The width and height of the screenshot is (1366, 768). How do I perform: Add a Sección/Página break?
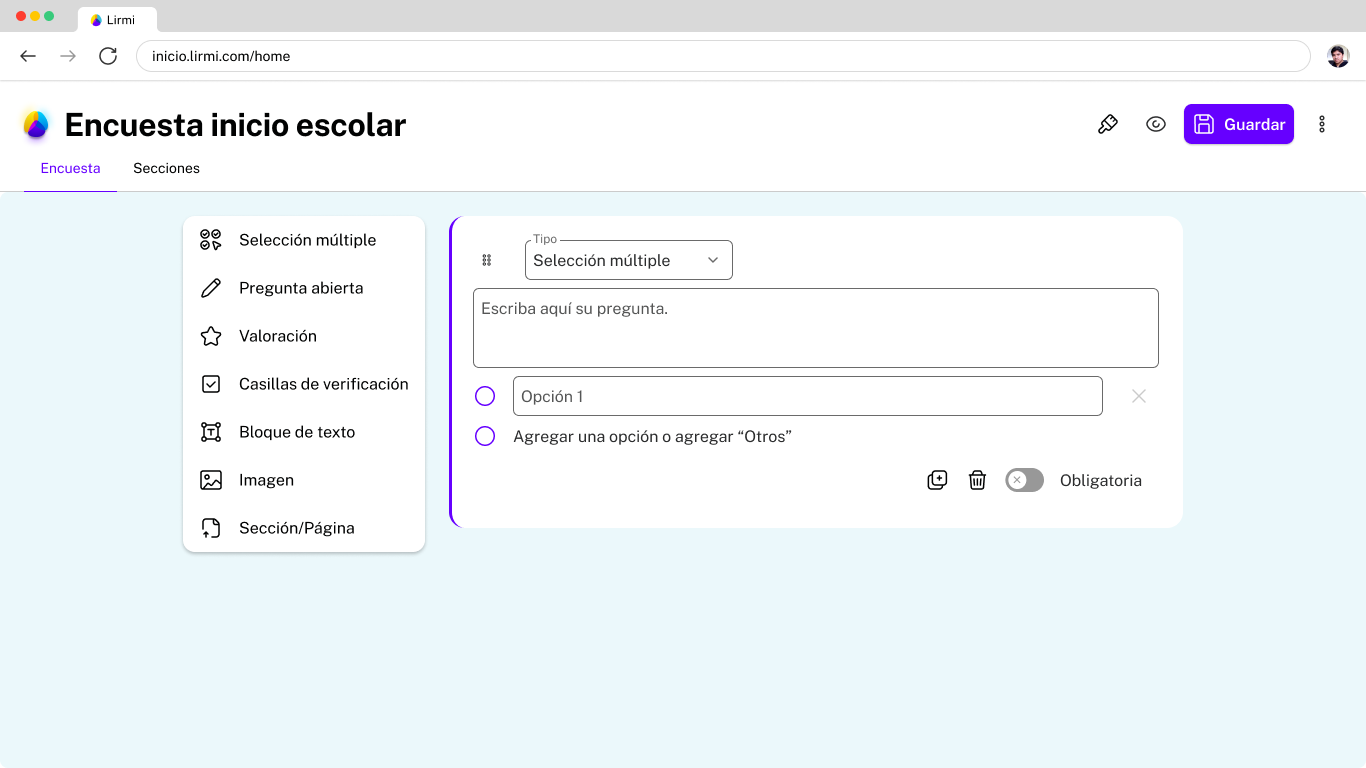(x=304, y=528)
